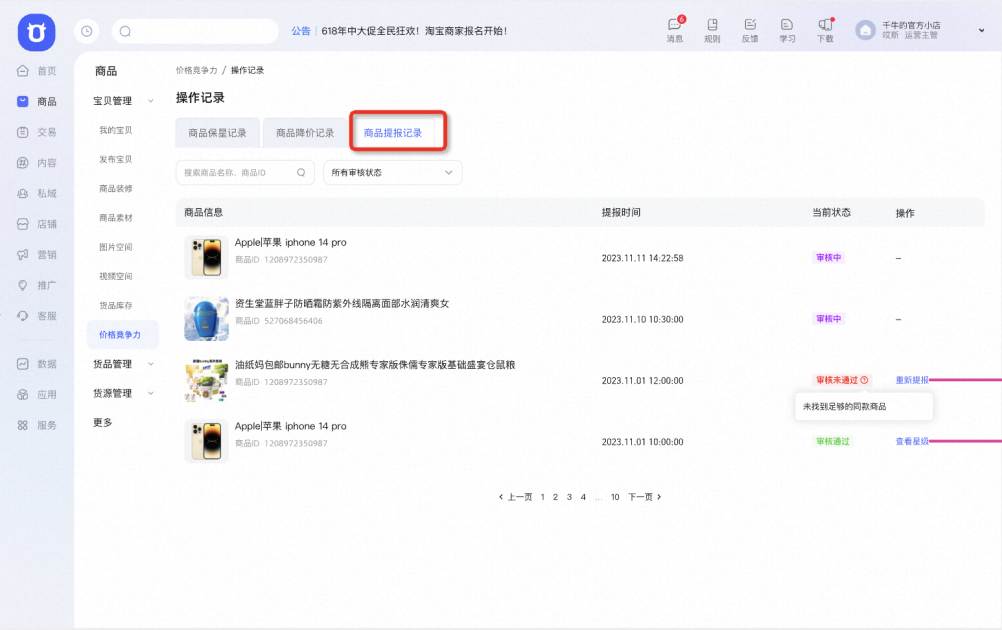
Task: Expand the account dropdown arrow
Action: pyautogui.click(x=982, y=30)
